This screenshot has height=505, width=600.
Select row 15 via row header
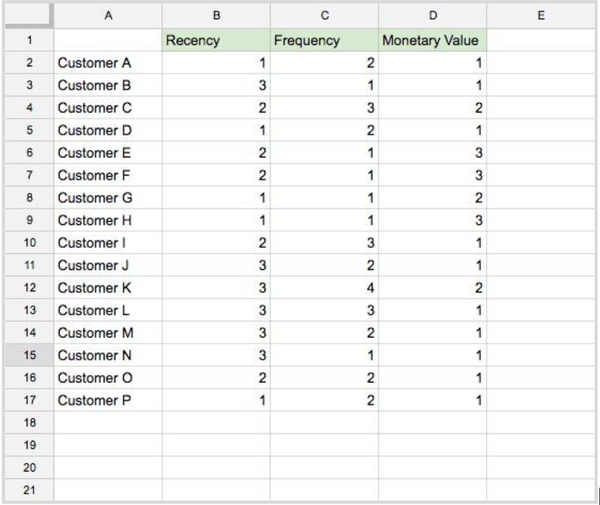click(29, 355)
